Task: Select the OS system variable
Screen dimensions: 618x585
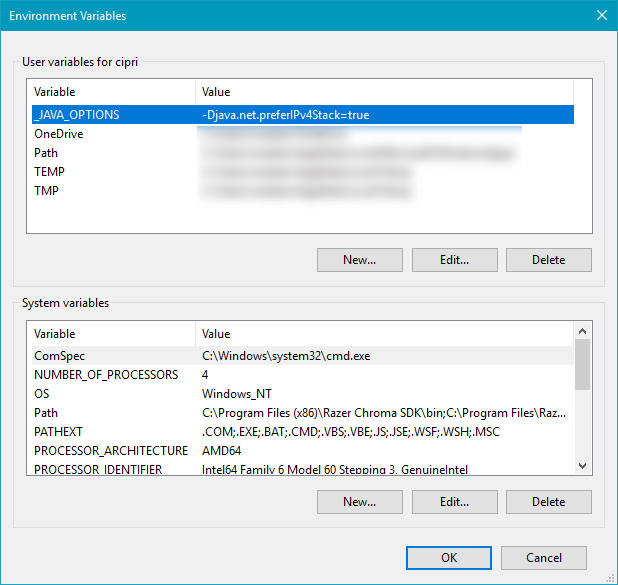Action: tap(303, 393)
